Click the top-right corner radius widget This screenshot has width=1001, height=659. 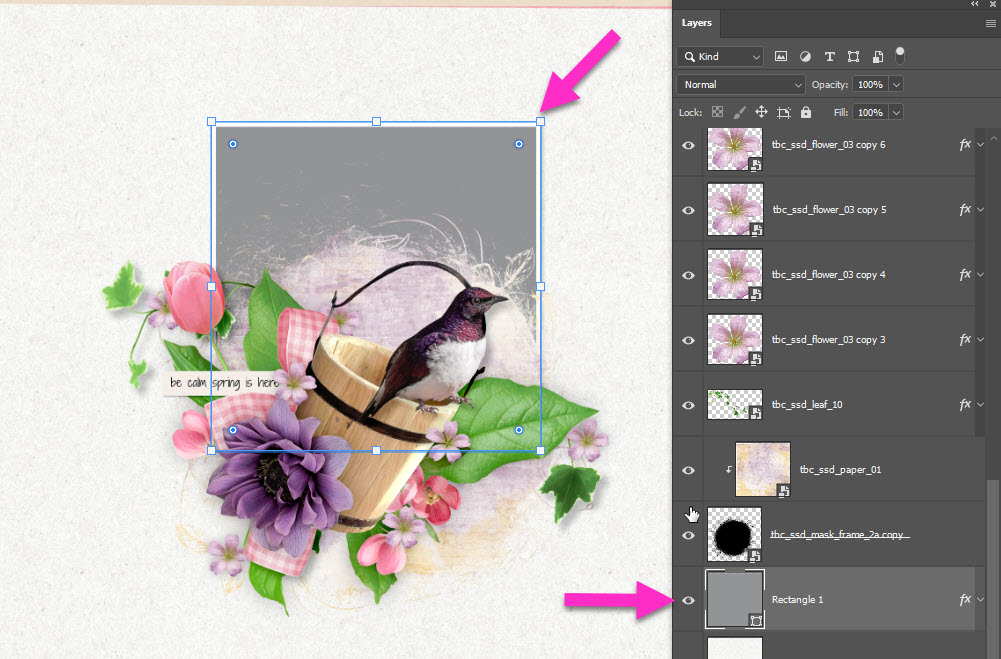[519, 144]
